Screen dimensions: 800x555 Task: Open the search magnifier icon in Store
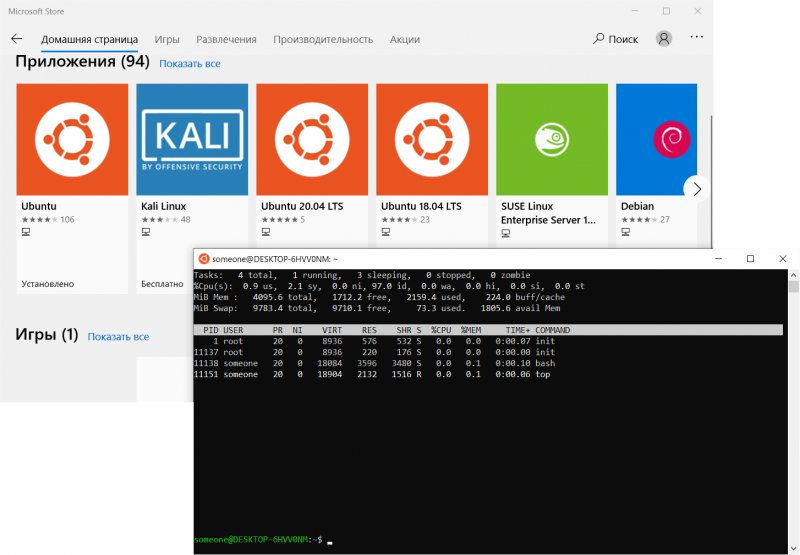click(598, 39)
